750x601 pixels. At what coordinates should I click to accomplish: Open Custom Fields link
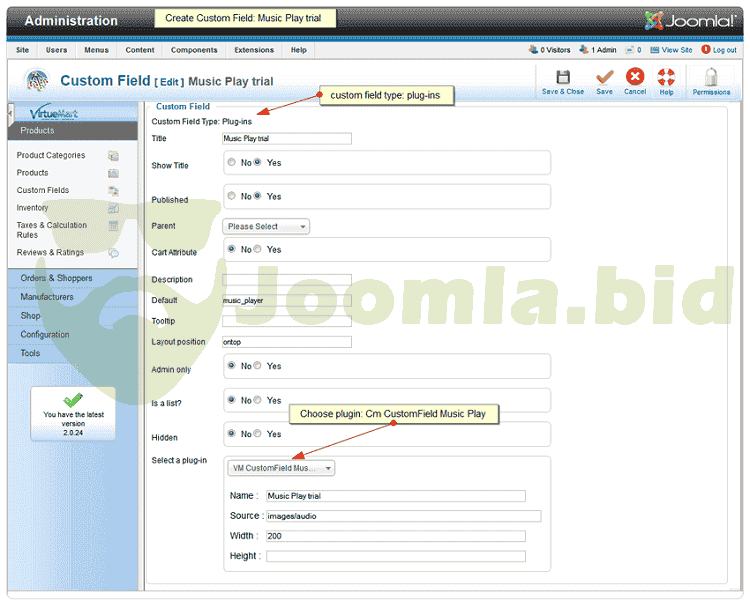point(43,190)
